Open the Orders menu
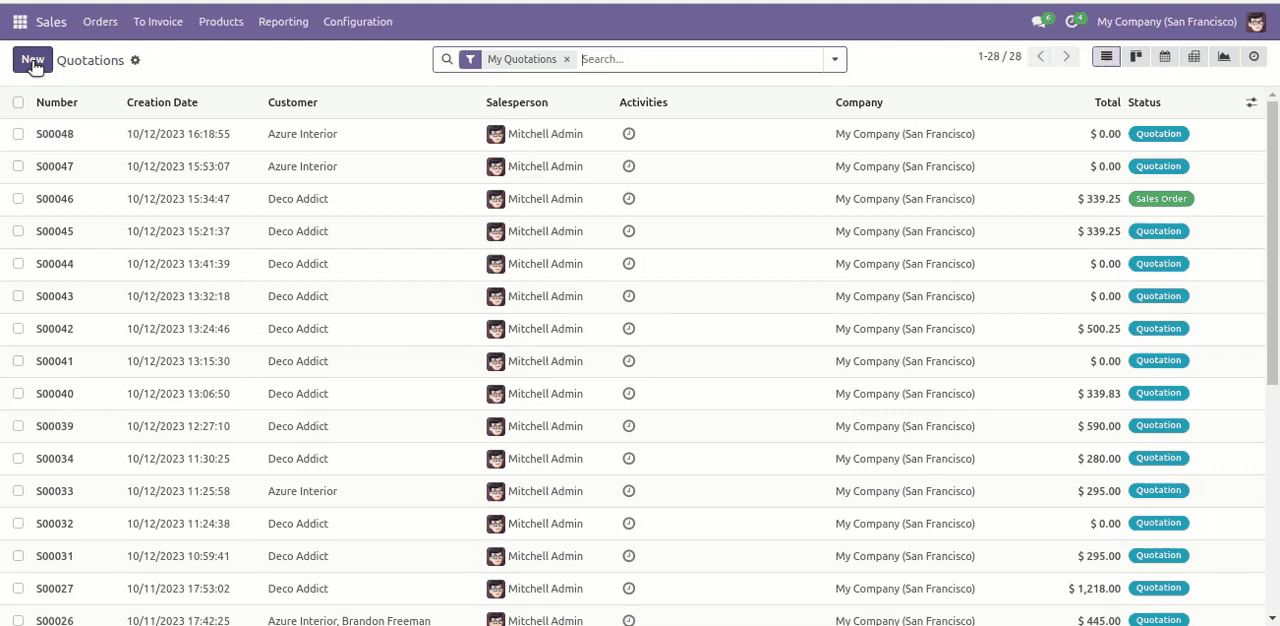 pyautogui.click(x=100, y=21)
